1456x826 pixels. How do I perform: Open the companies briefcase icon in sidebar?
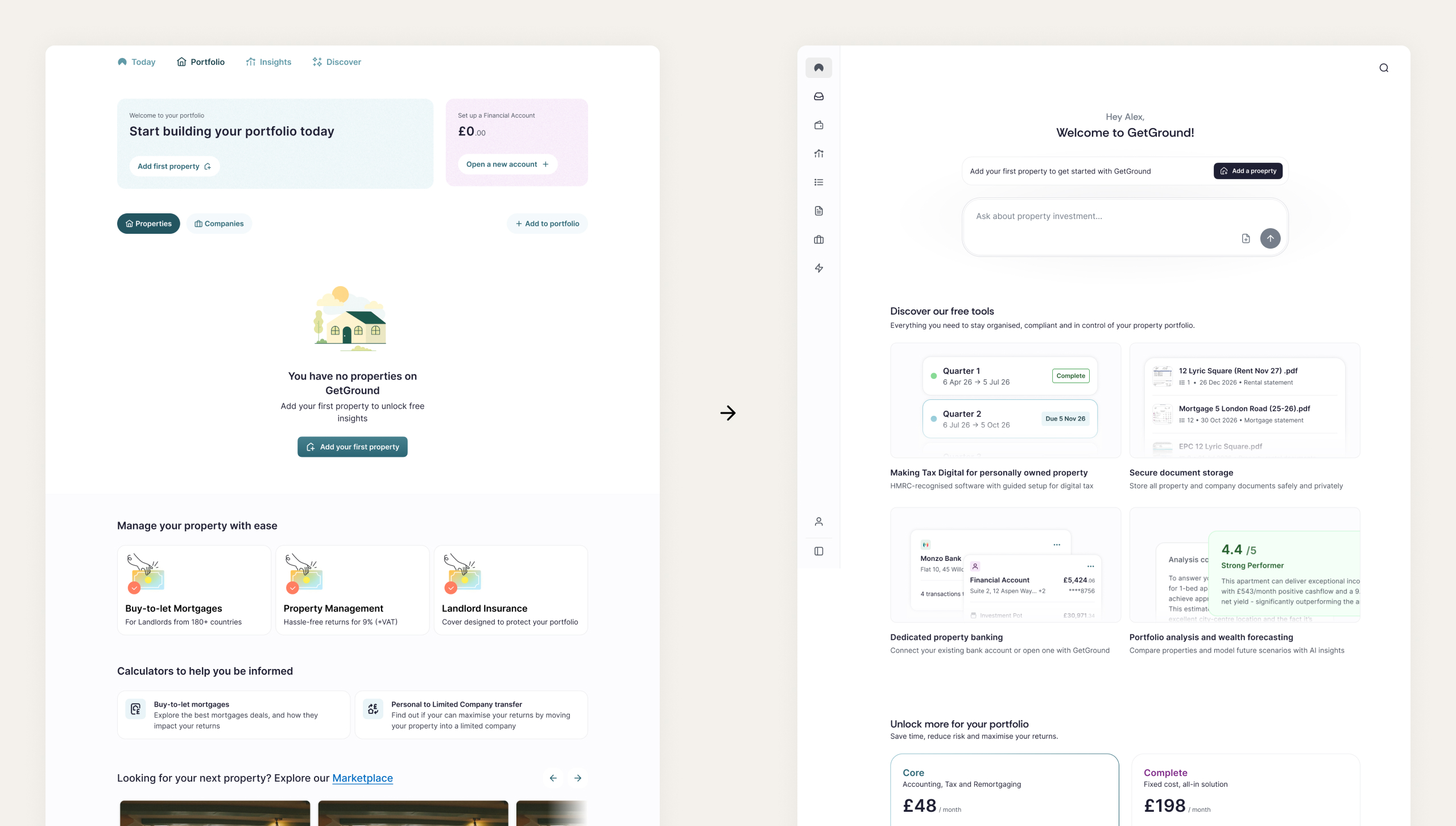click(x=819, y=239)
